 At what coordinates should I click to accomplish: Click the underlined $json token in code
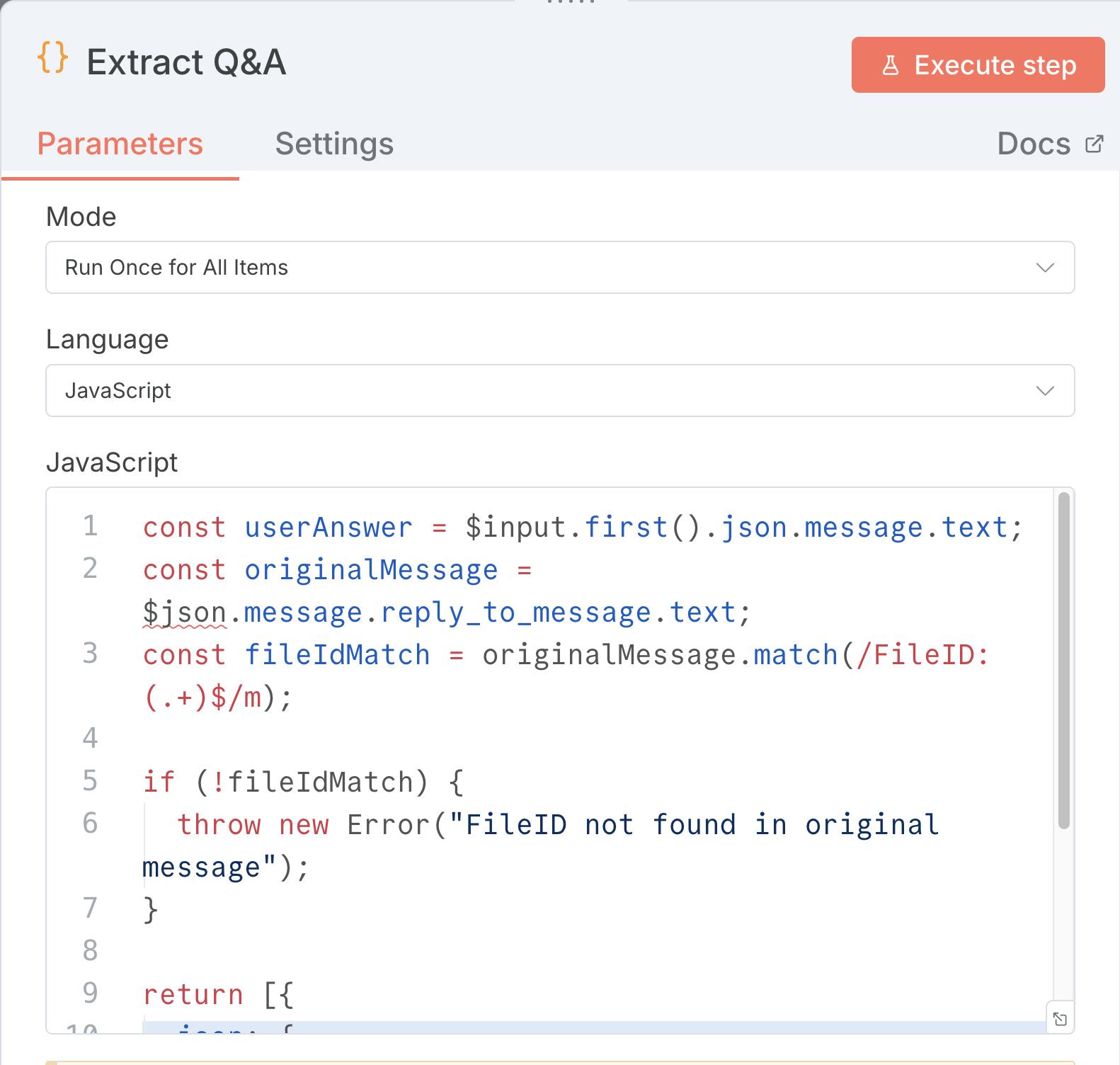click(x=184, y=613)
